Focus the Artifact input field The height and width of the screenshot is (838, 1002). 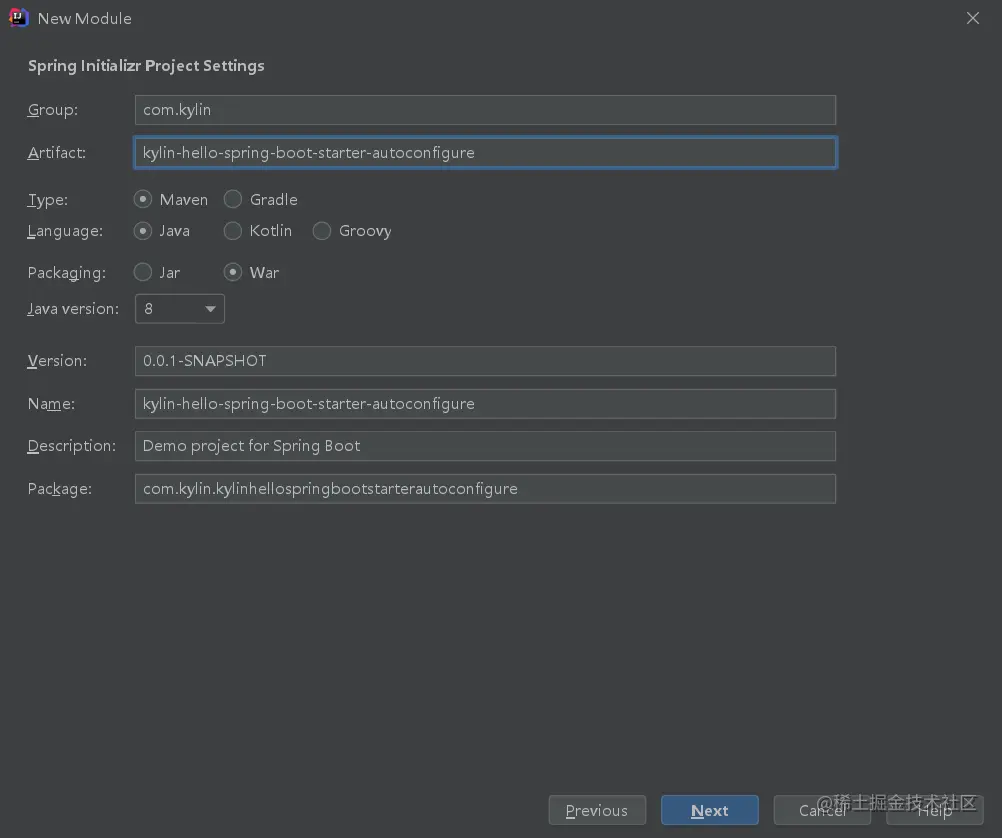point(485,153)
